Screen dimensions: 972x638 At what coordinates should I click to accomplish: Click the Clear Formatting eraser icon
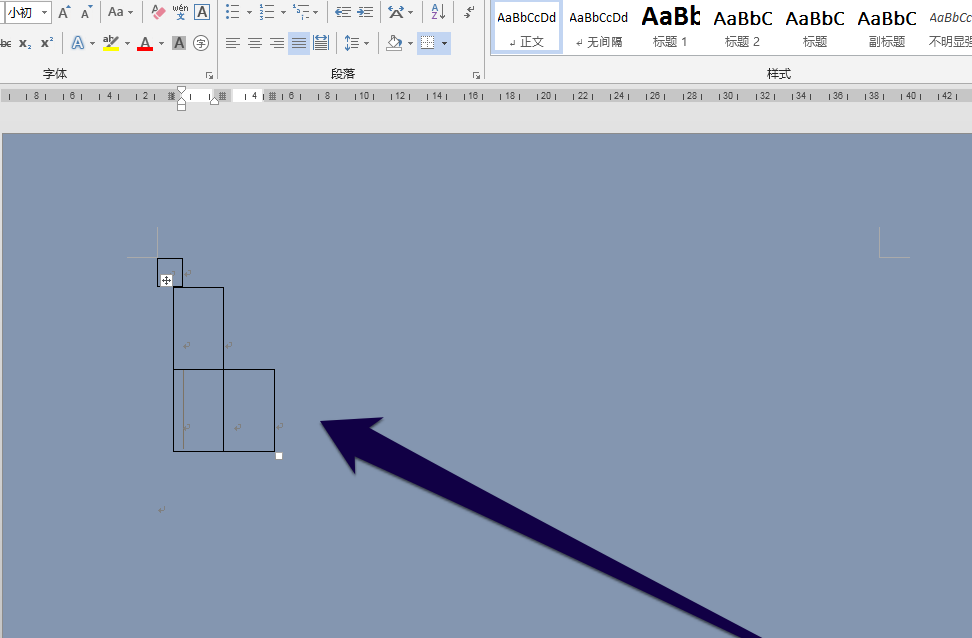pyautogui.click(x=158, y=12)
